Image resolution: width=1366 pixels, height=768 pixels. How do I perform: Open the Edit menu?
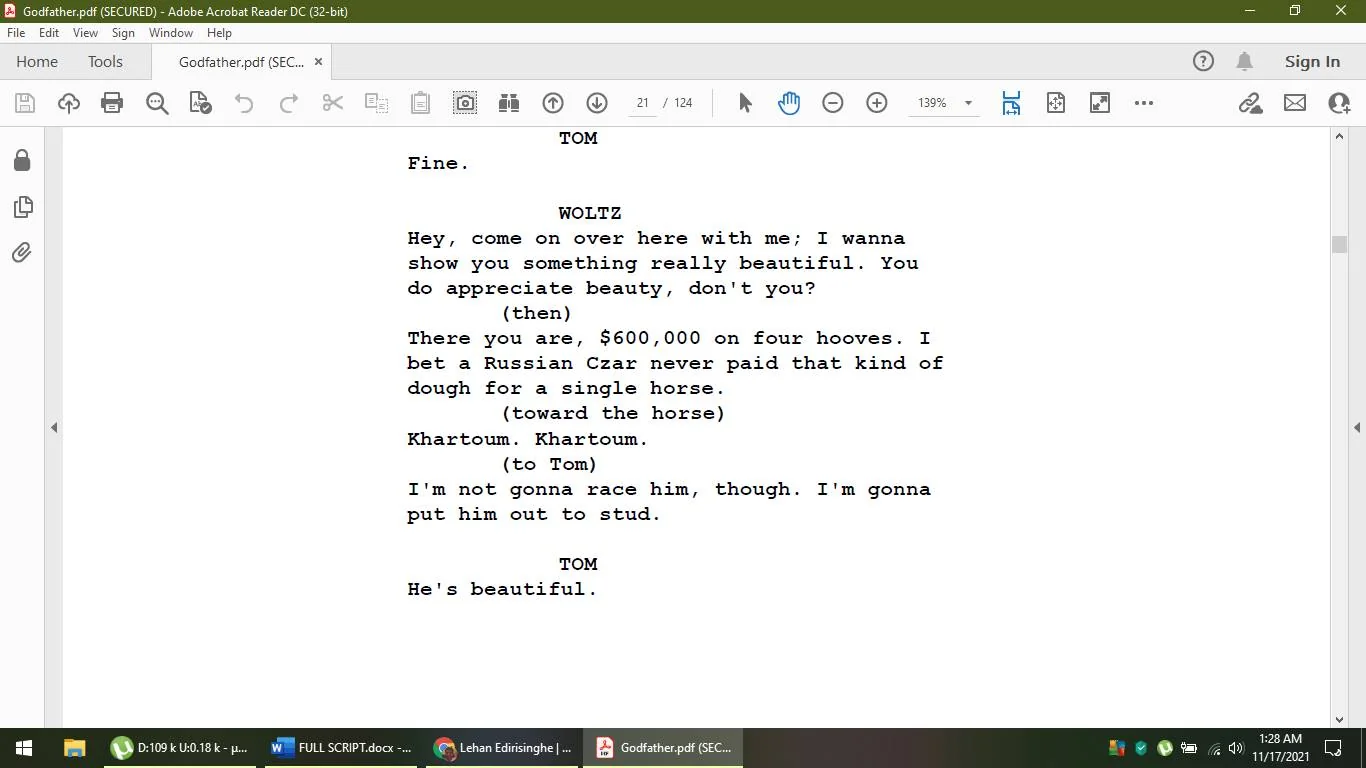[x=49, y=33]
